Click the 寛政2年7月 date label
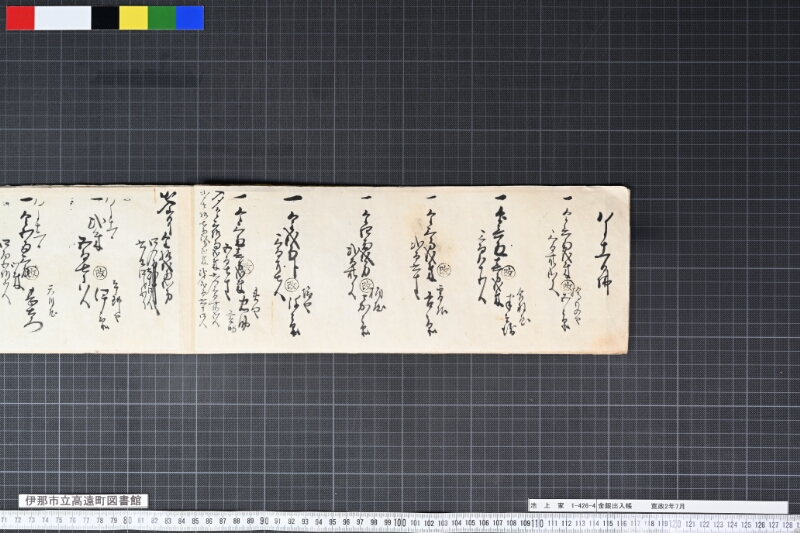 point(668,506)
